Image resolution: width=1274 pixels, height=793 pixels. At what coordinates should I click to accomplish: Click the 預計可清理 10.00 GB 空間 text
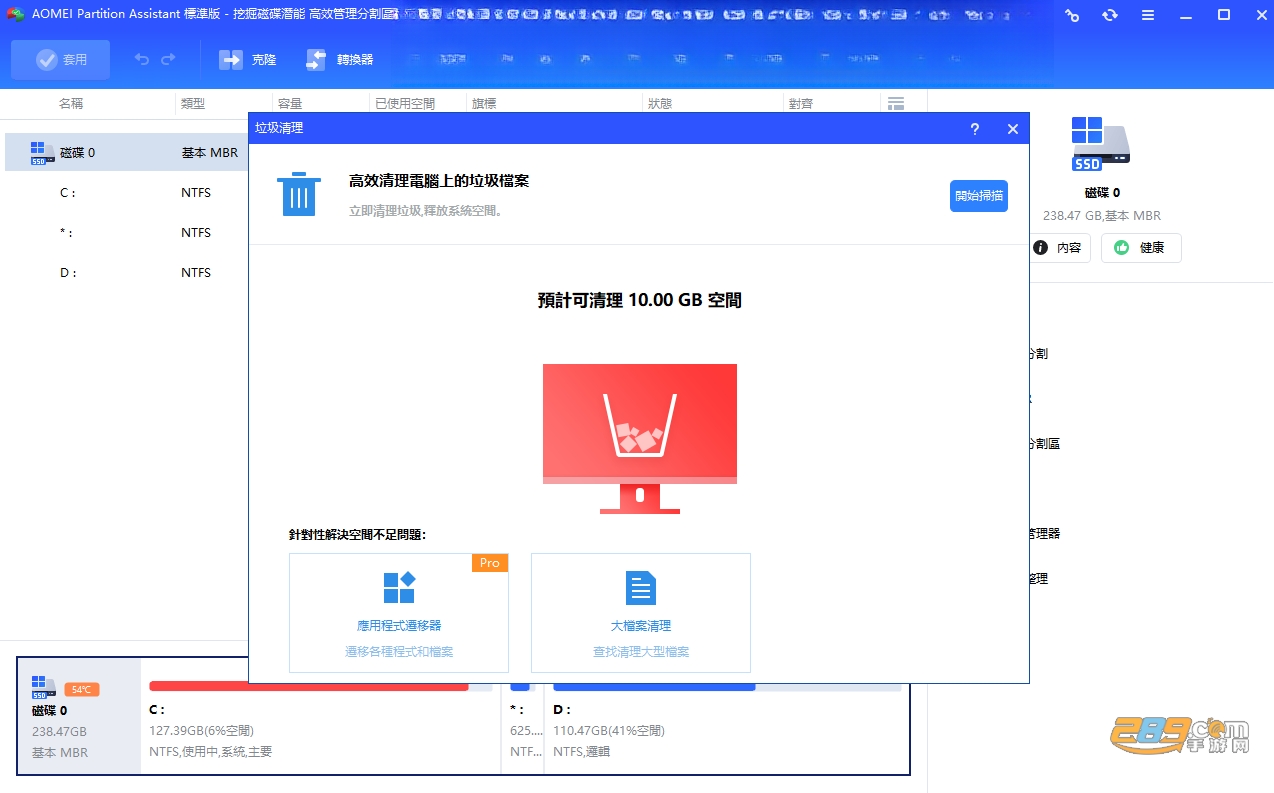640,300
